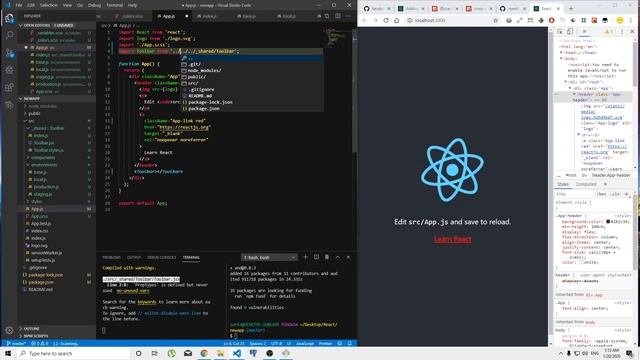Click the Prettier status bar item
640x360 pixels.
click(x=325, y=344)
